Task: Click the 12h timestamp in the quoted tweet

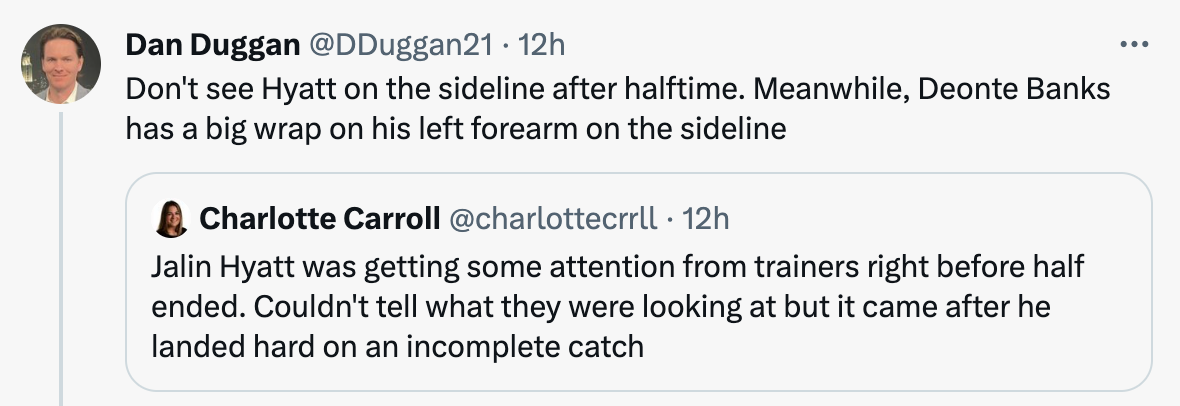Action: coord(706,219)
